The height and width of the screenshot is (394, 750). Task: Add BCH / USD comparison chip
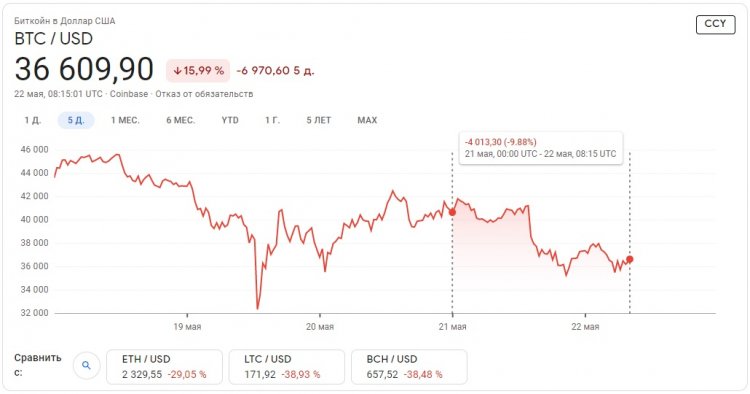click(x=409, y=367)
